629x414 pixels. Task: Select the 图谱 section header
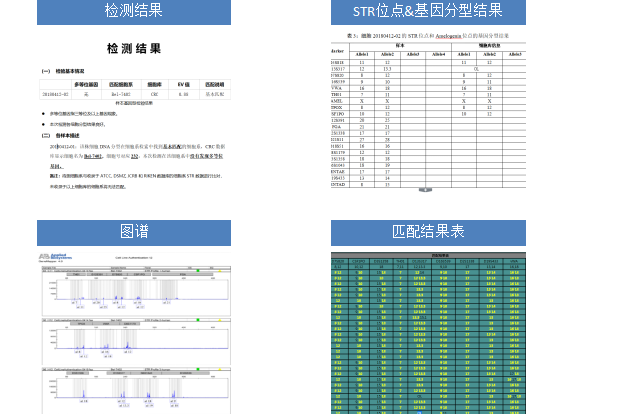(x=133, y=232)
